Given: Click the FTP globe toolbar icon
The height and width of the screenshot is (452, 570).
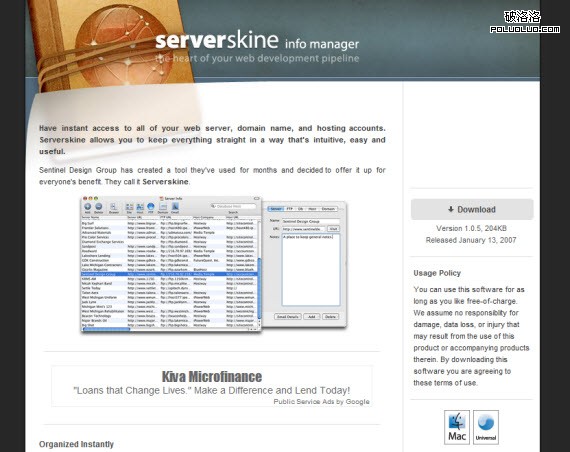Looking at the screenshot, I should [150, 207].
